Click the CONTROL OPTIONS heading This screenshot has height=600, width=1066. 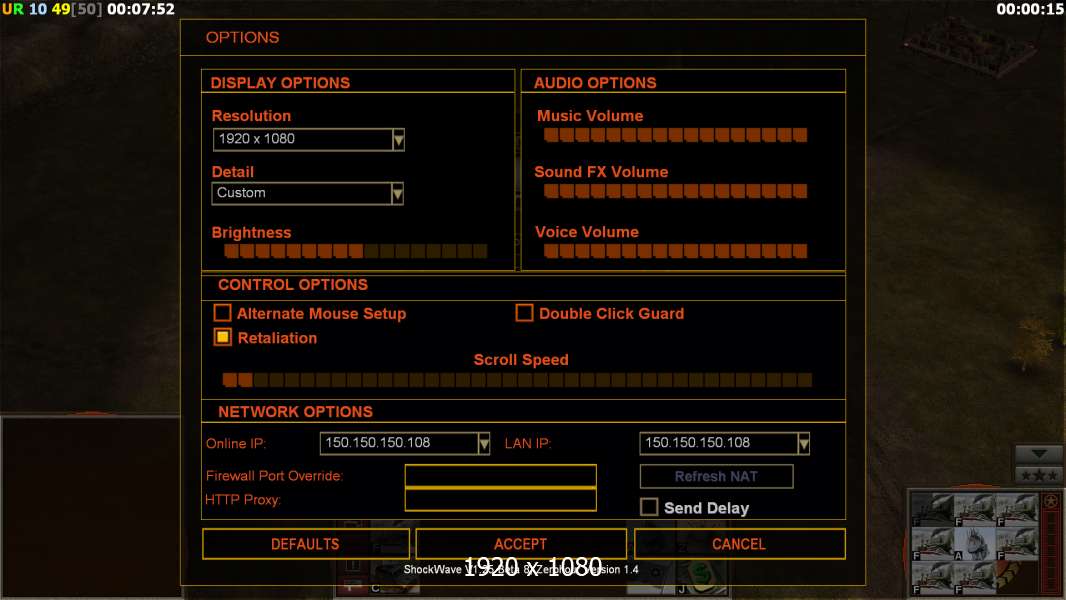(293, 285)
